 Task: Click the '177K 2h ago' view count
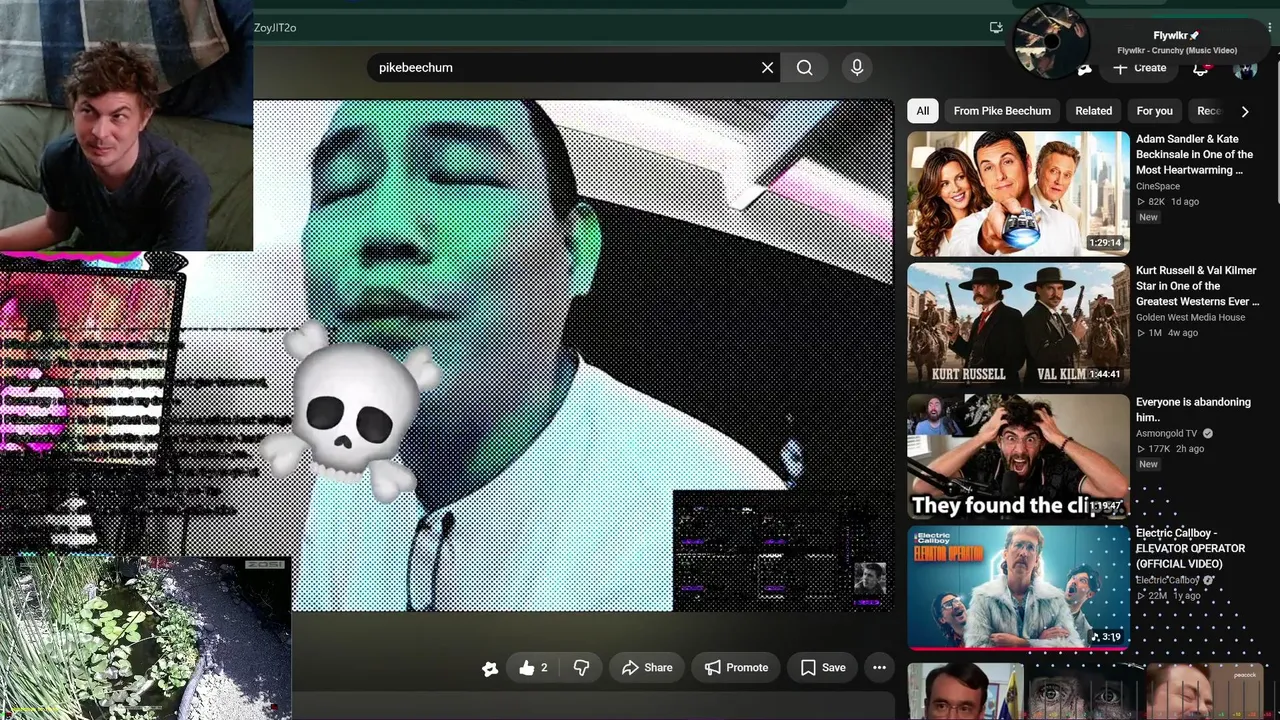pos(1170,449)
